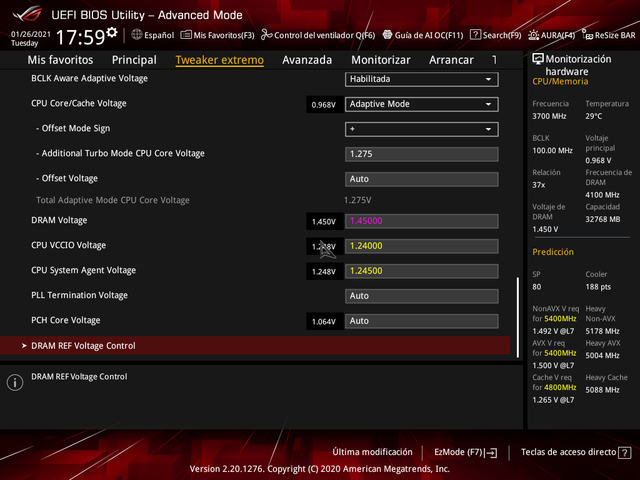The image size is (640, 480).
Task: Open BCLK Aware Adaptive Voltage dropdown
Action: (x=422, y=79)
